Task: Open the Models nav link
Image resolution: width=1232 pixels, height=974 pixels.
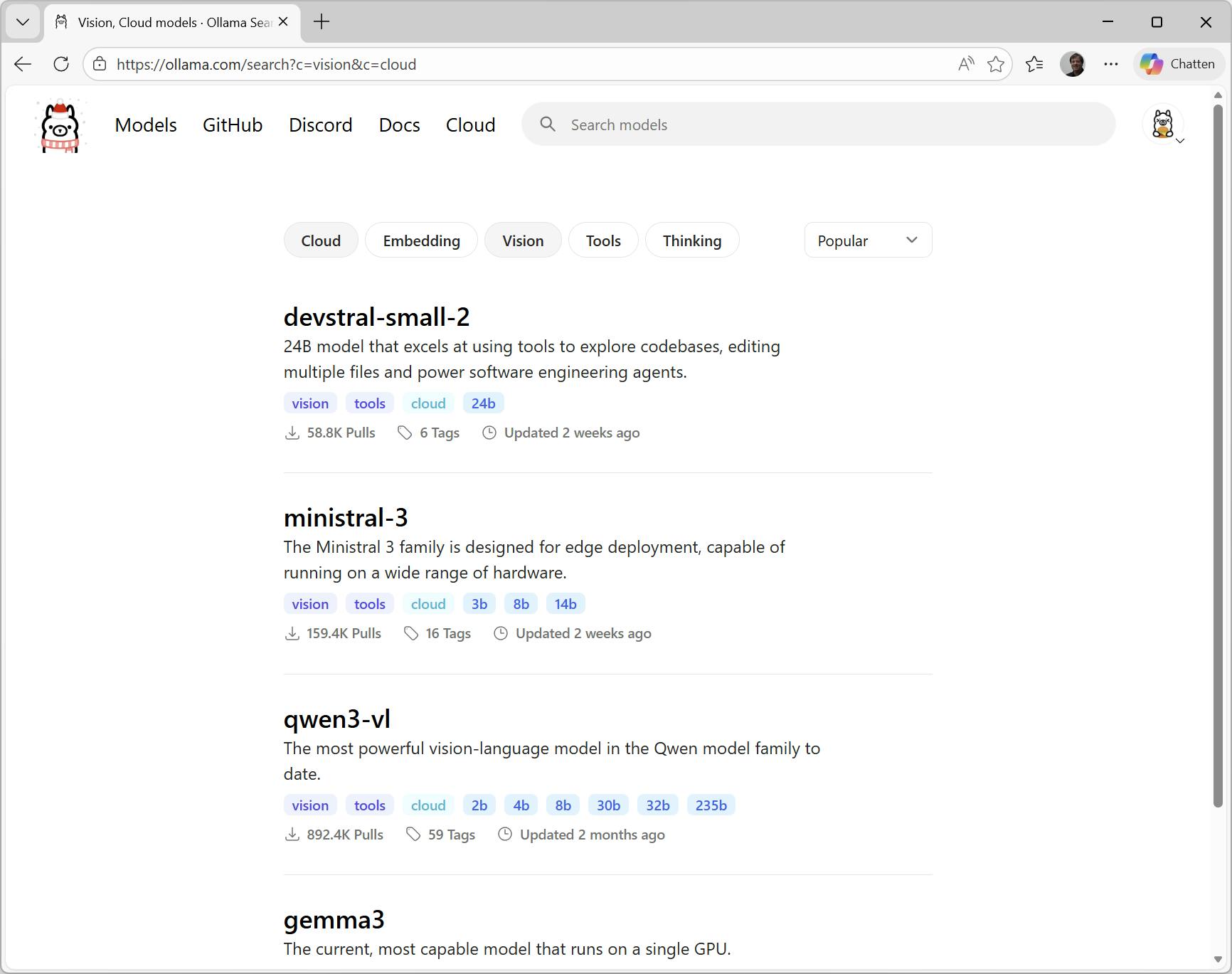Action: 146,125
